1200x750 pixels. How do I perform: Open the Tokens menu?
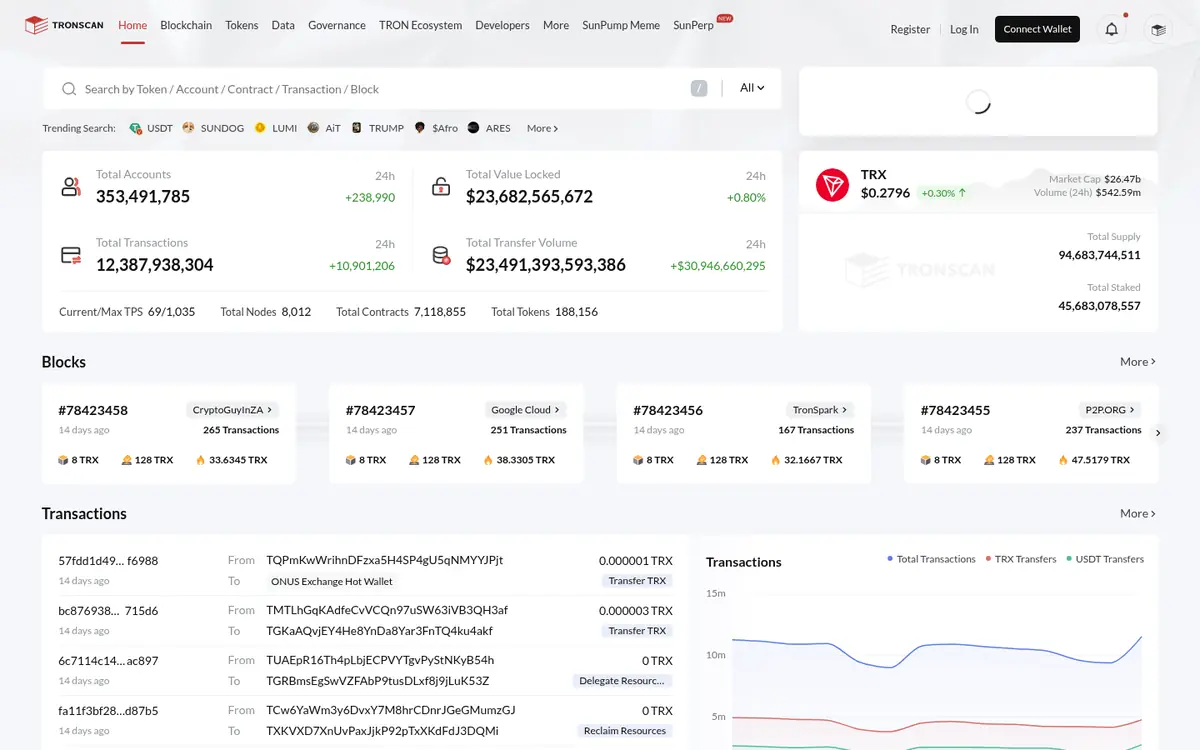pyautogui.click(x=242, y=25)
